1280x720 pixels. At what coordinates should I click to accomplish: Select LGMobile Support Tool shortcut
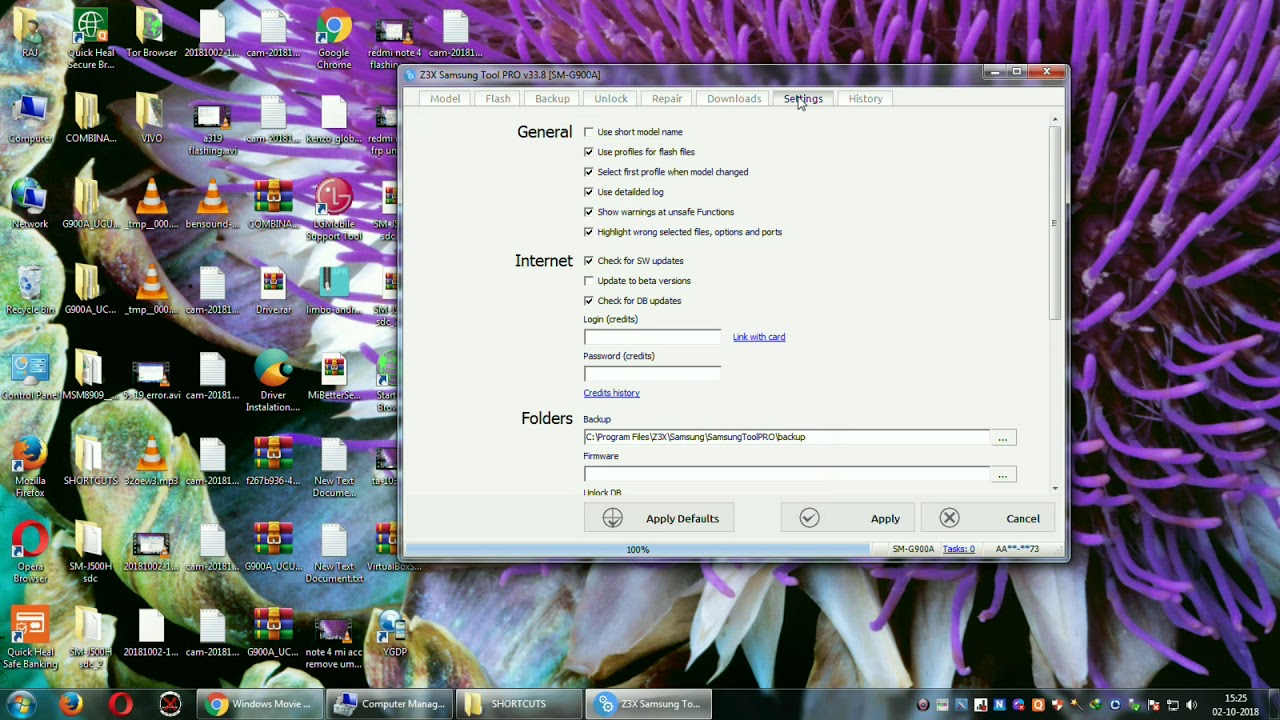click(x=334, y=211)
